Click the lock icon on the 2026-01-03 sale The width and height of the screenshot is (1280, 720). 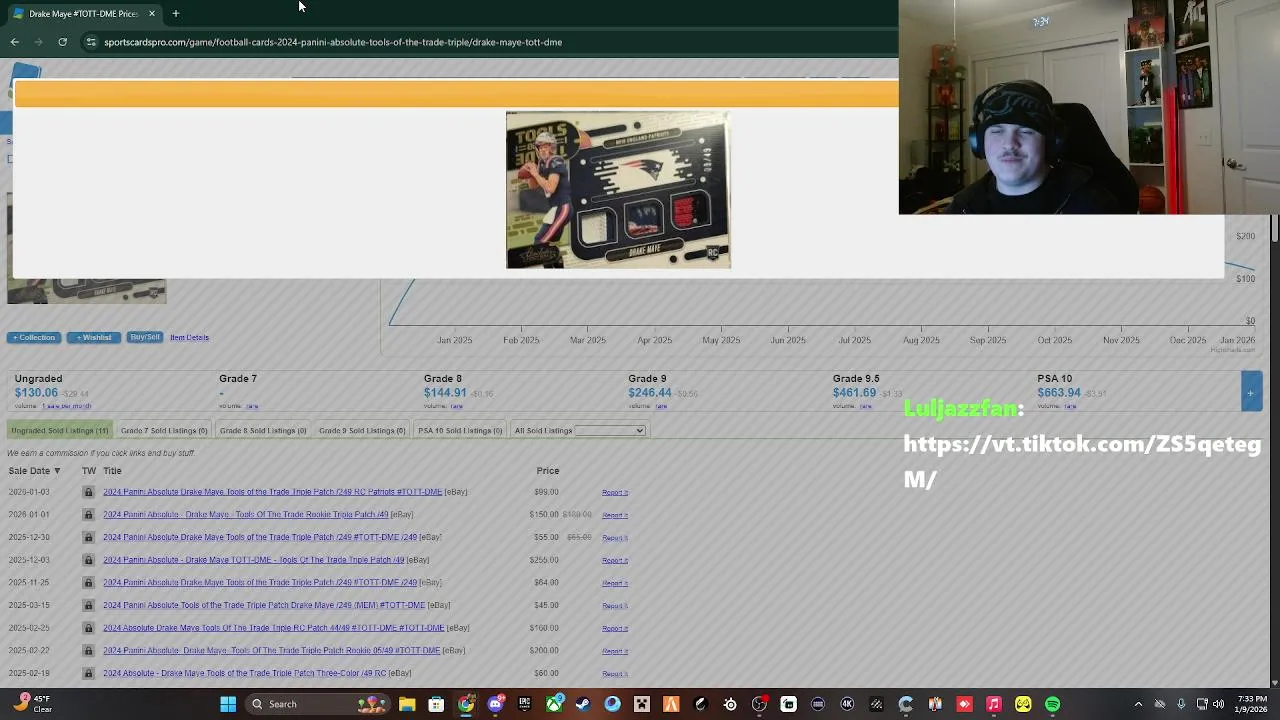[x=88, y=492]
